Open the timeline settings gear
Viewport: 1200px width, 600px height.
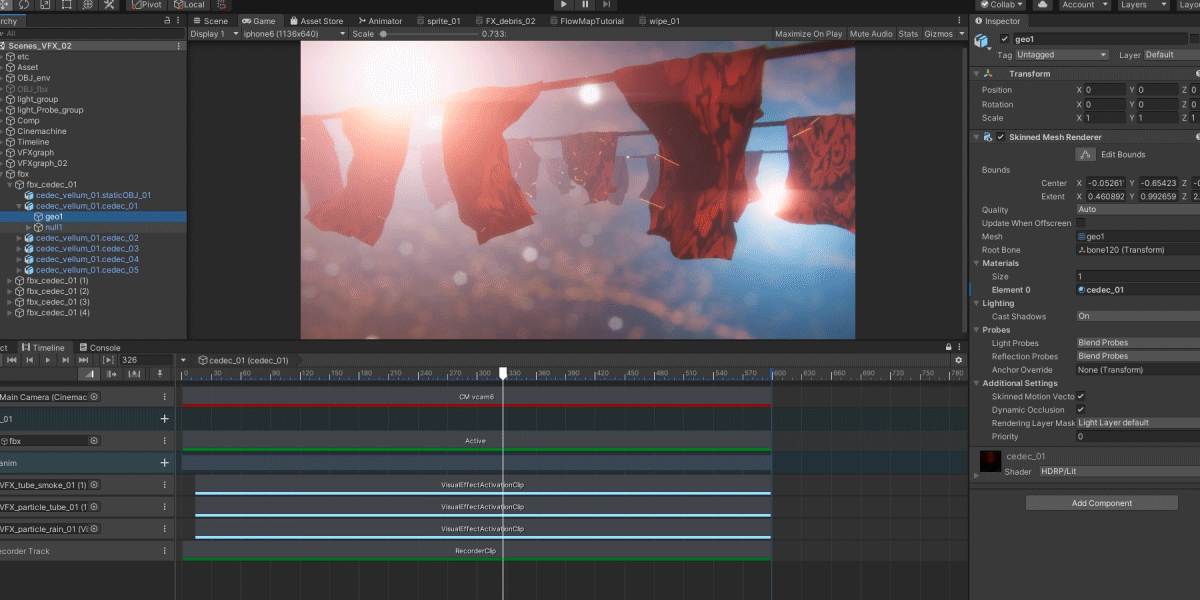coord(959,360)
